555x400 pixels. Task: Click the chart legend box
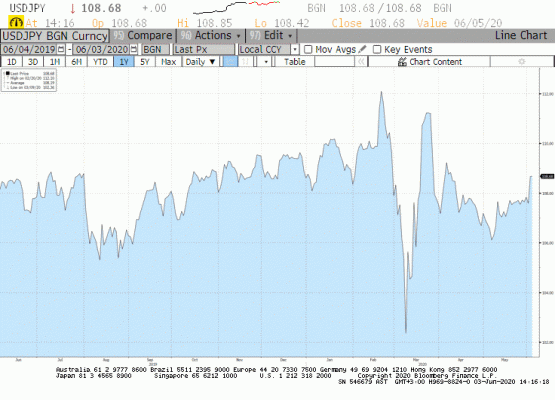point(29,80)
